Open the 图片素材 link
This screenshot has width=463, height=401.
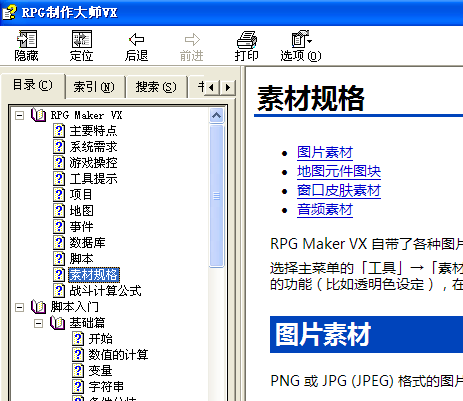click(325, 152)
